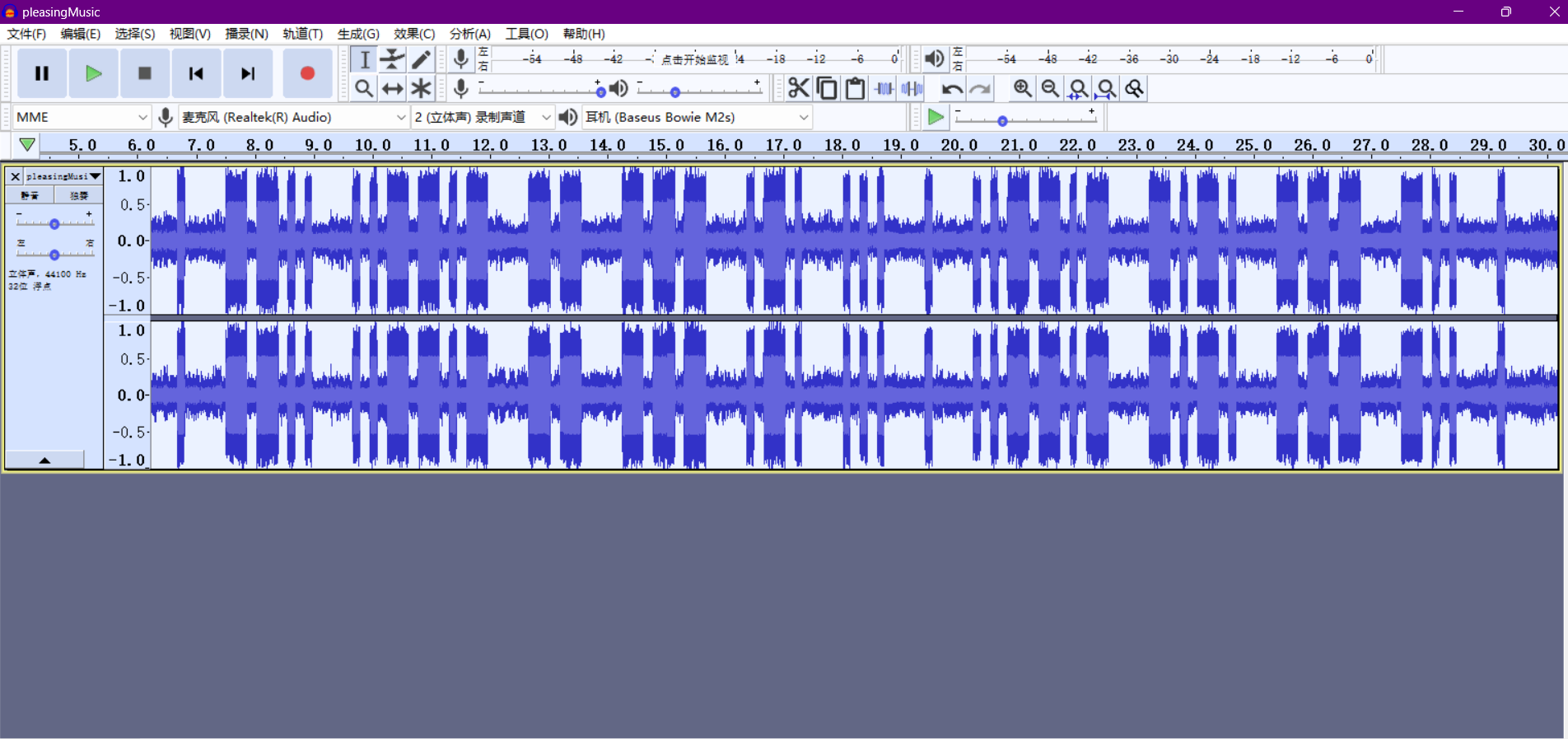
Task: Select the Time Shift tool
Action: pyautogui.click(x=392, y=88)
